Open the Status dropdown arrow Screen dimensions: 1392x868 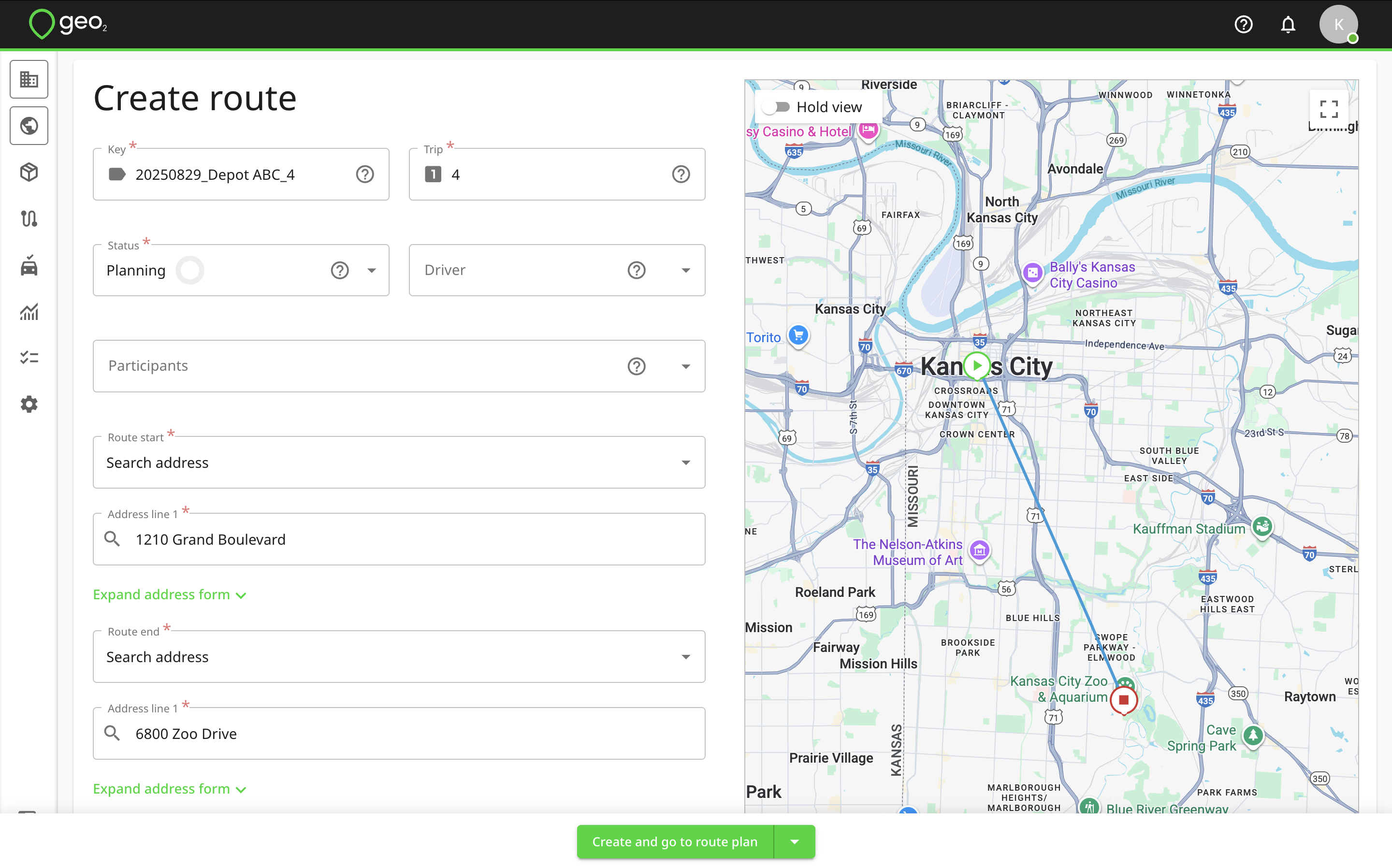372,270
